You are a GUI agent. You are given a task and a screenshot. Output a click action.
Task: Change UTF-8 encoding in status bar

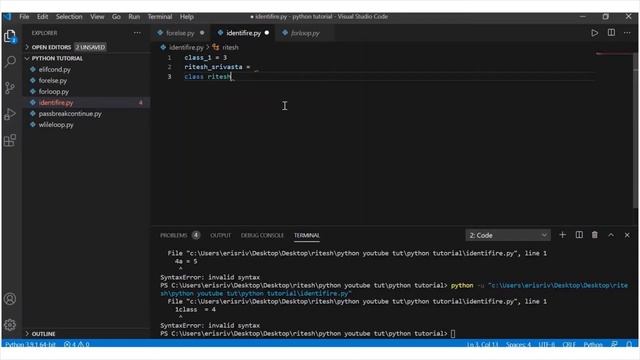click(547, 344)
